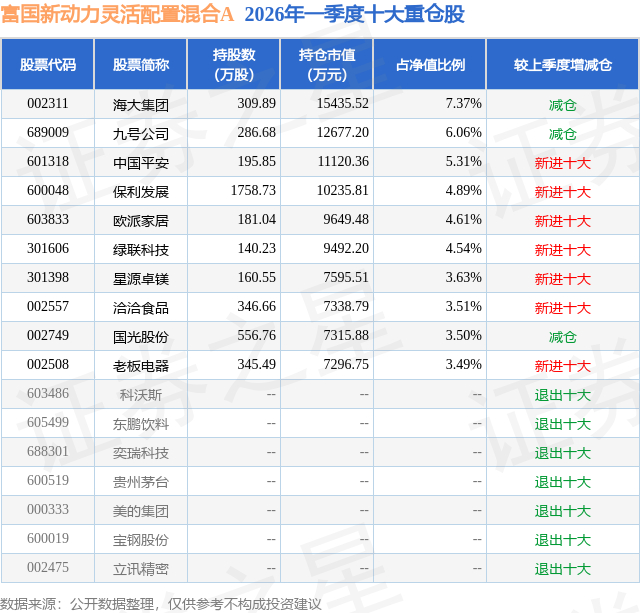Open the 海大集团 stock name

pos(141,105)
